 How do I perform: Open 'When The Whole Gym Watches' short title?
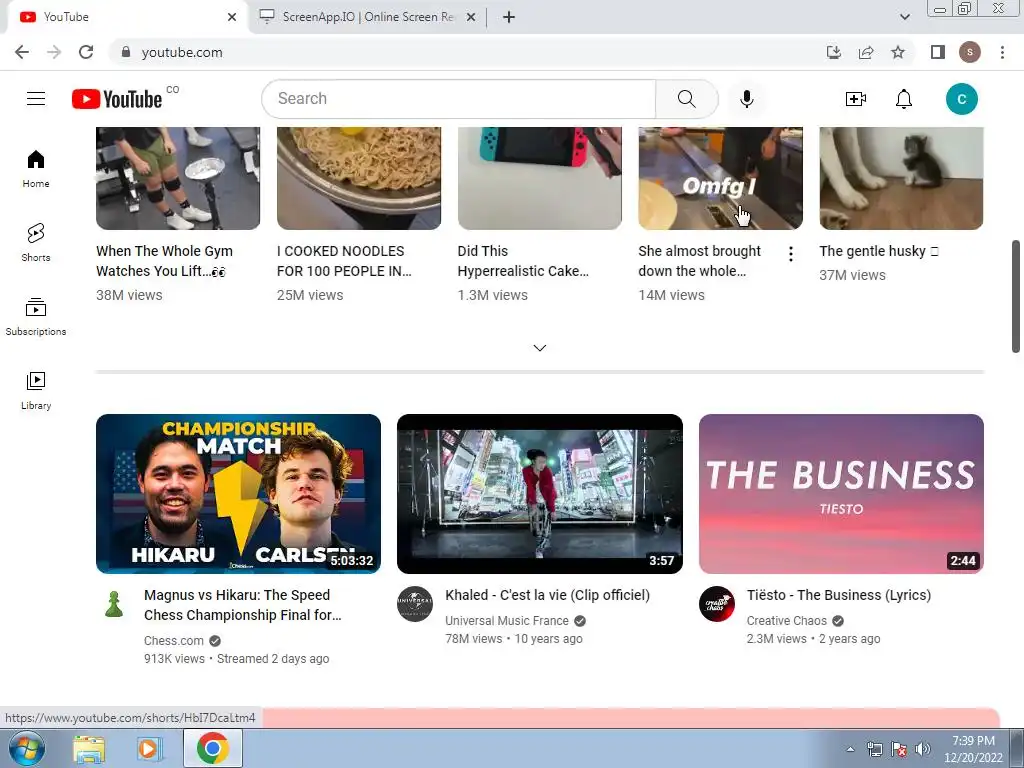[164, 261]
